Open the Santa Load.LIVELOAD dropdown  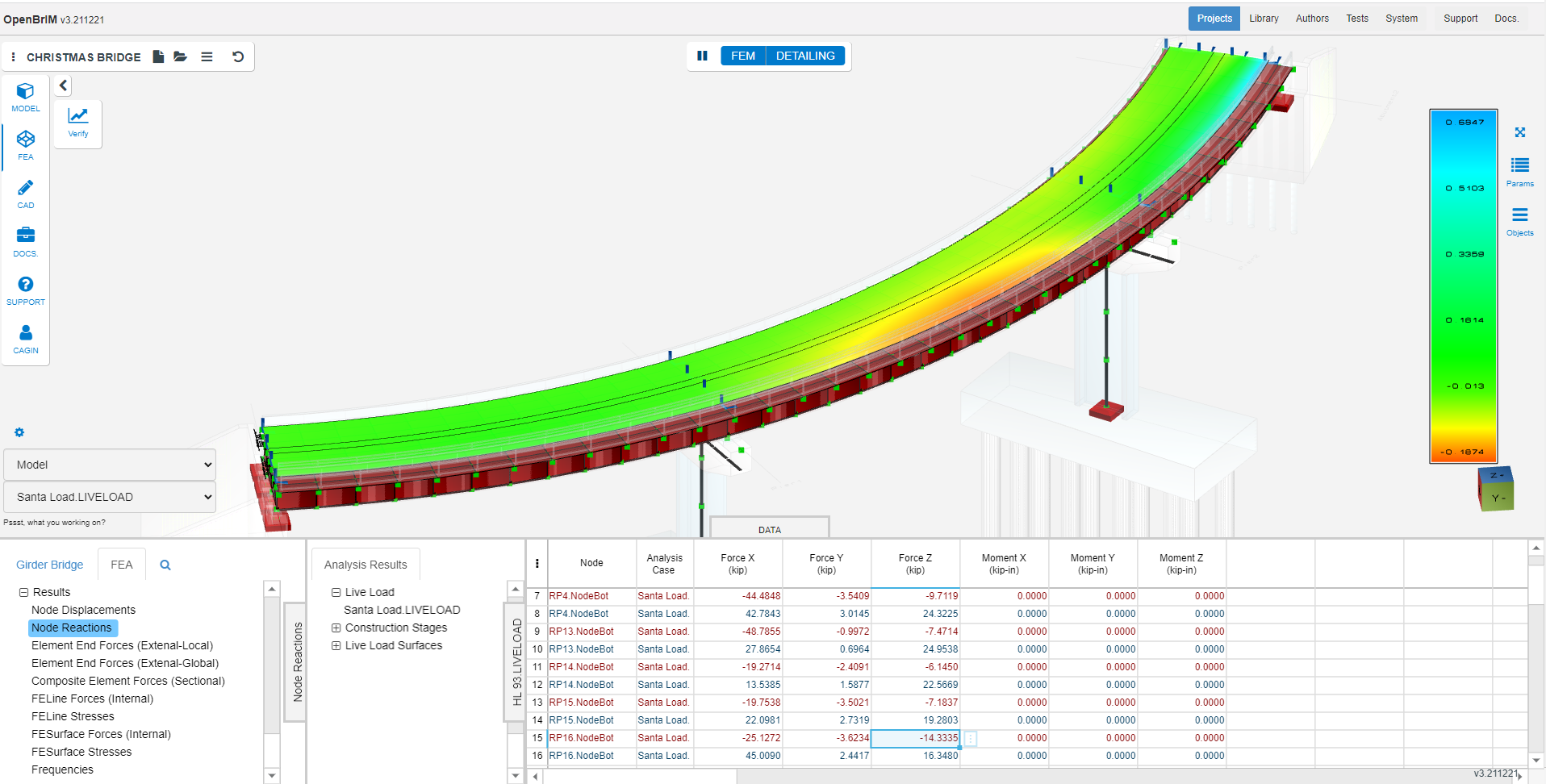point(110,497)
